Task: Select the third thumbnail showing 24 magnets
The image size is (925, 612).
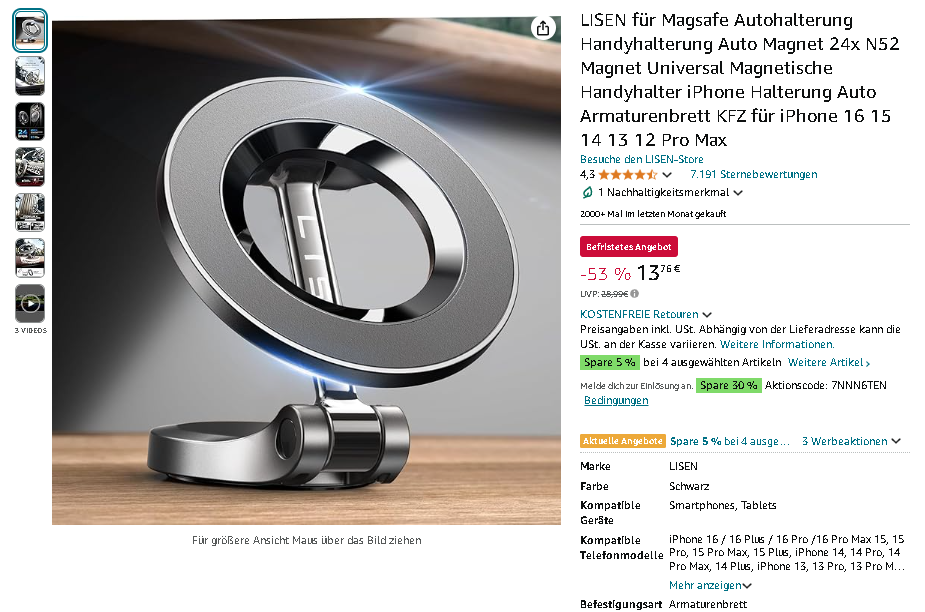Action: [x=30, y=122]
